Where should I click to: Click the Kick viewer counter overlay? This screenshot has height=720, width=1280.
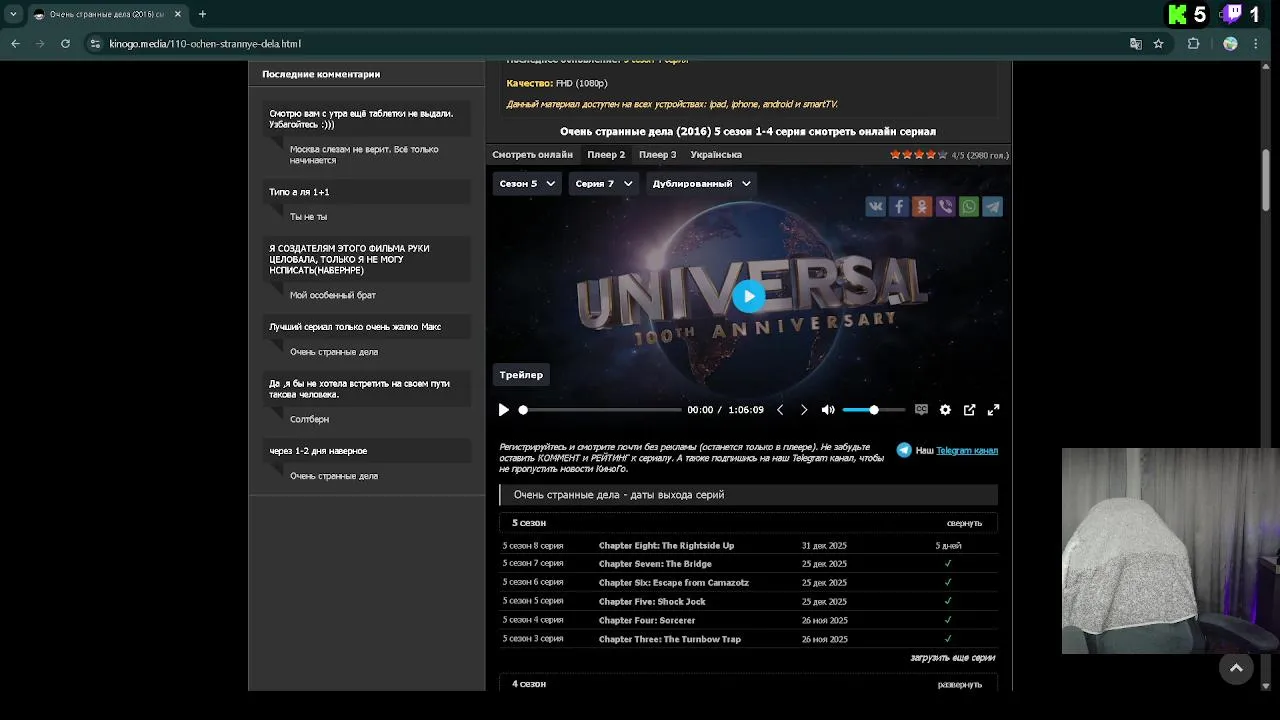pyautogui.click(x=1189, y=15)
